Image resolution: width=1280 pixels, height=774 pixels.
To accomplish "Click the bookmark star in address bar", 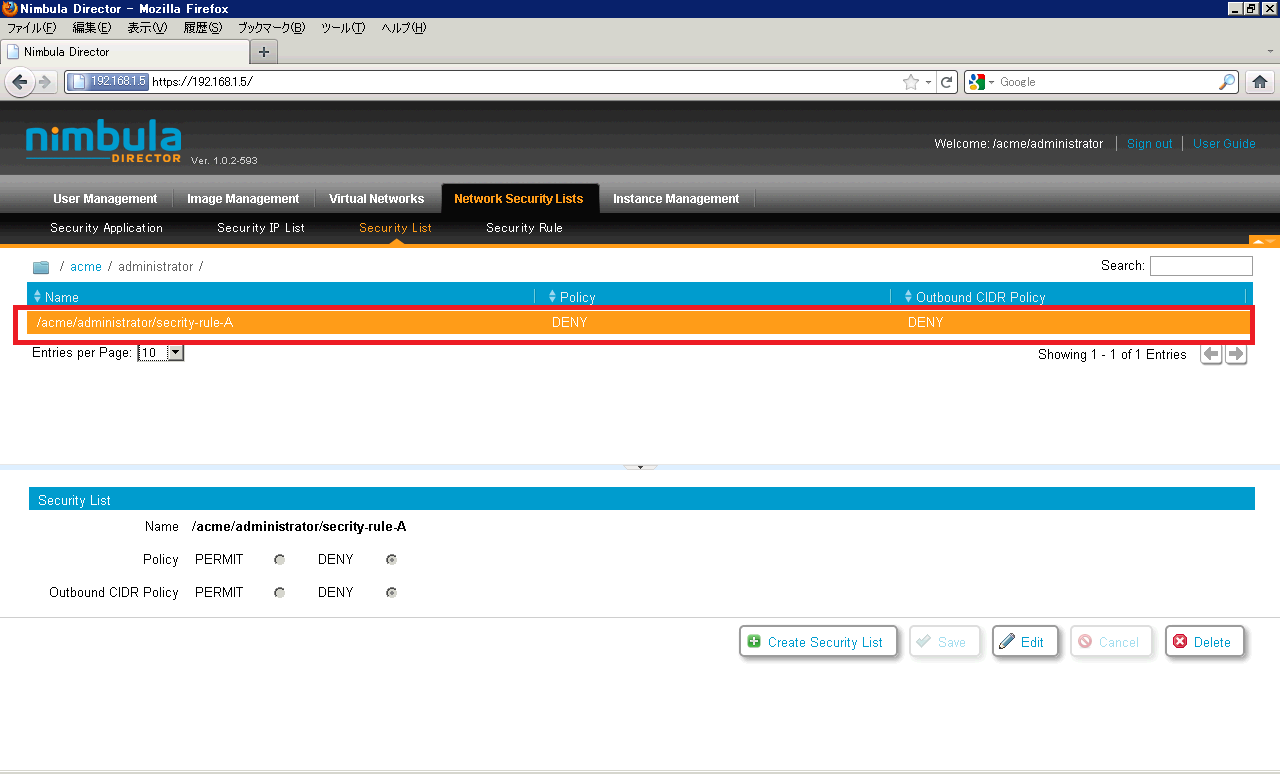I will click(911, 82).
